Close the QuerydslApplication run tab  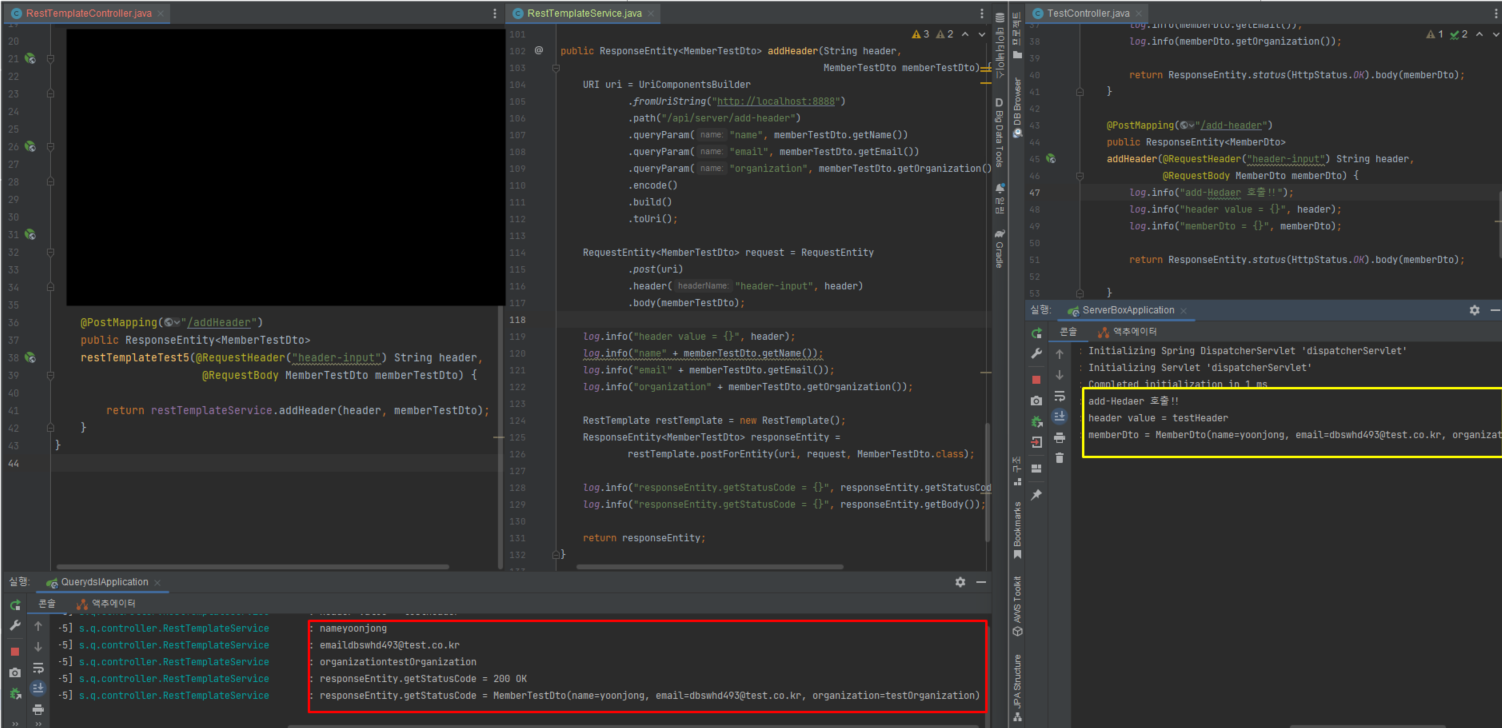click(x=158, y=582)
